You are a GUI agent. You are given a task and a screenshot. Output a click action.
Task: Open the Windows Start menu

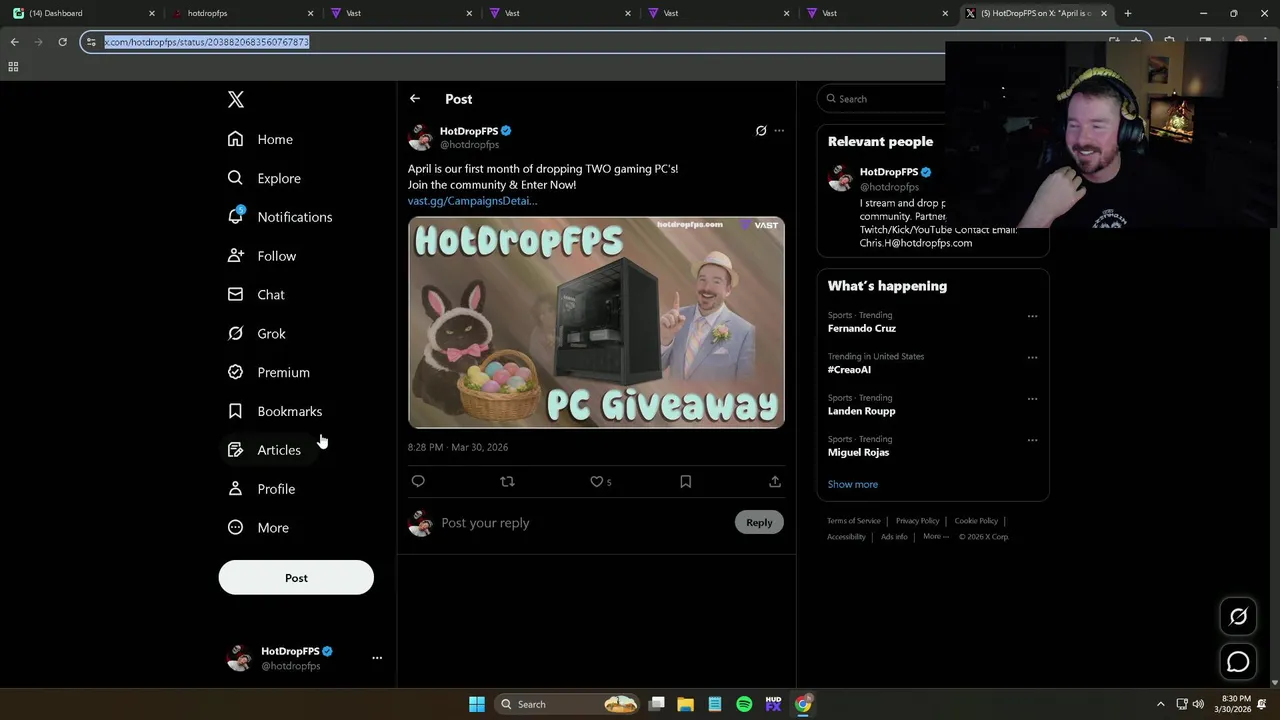477,704
